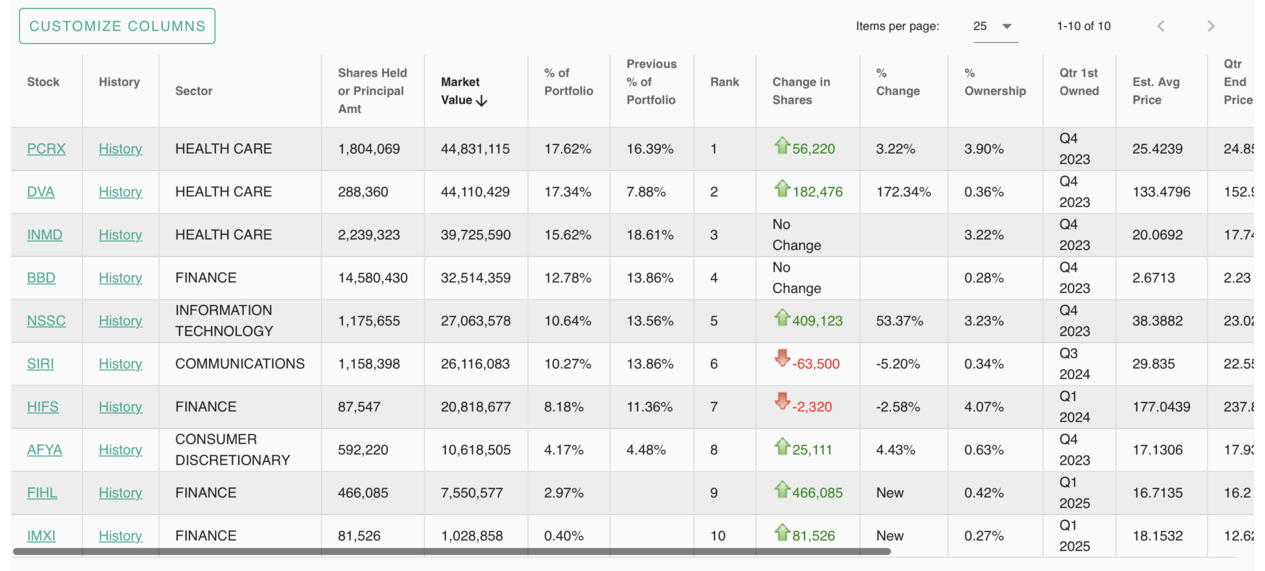Sort by the % of Portfolio column header
Screen dimensions: 1265x571
point(568,82)
